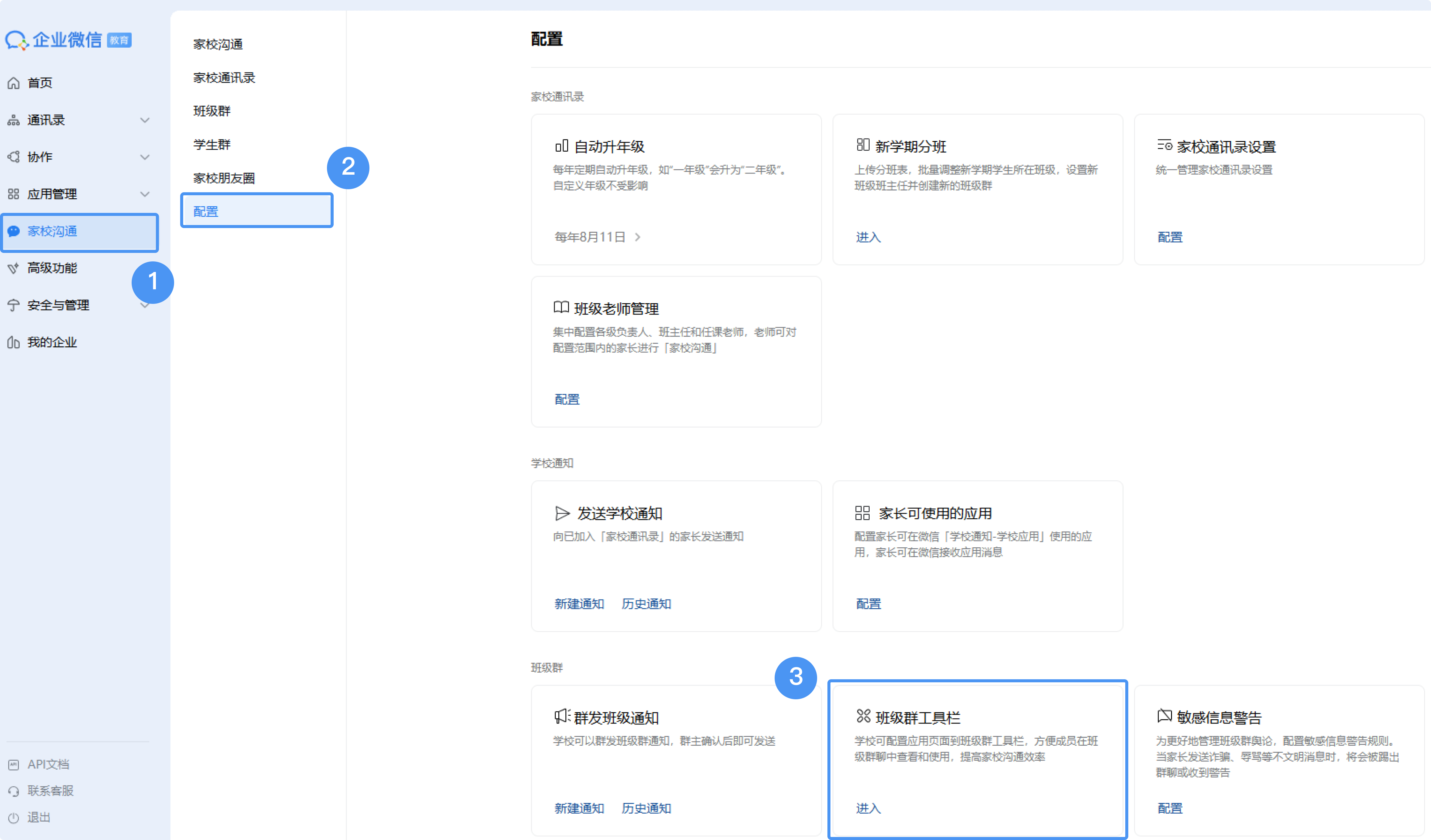The width and height of the screenshot is (1431, 840).
Task: Click 历史通知 under 发送学校通知
Action: click(646, 604)
